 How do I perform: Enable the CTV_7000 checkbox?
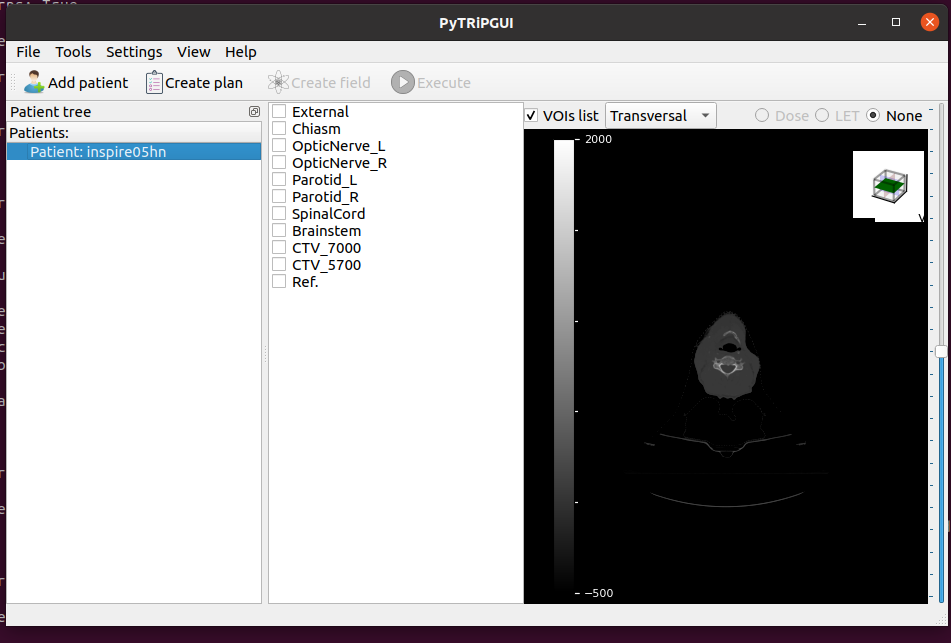[x=279, y=247]
